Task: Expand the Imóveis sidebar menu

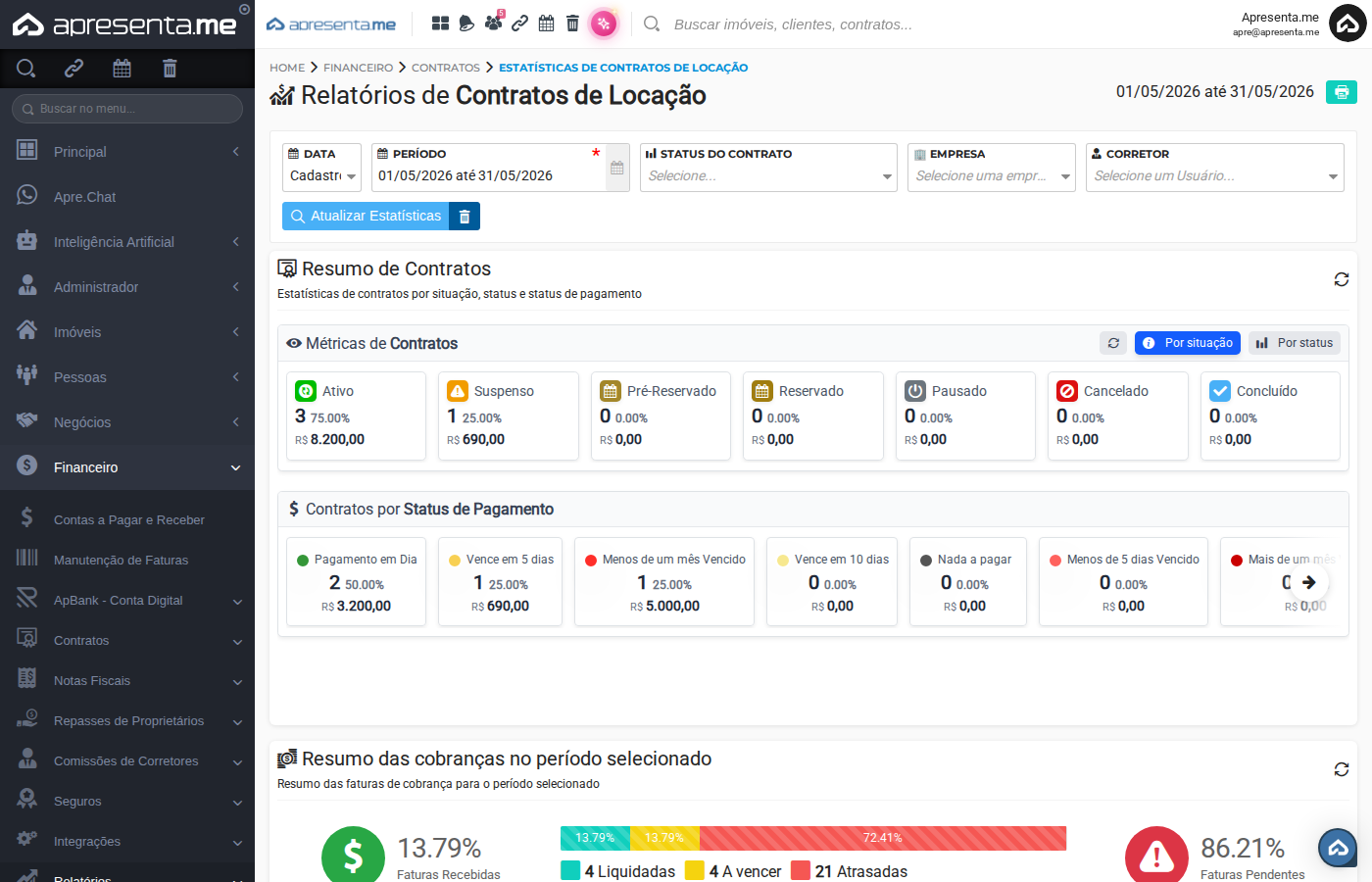Action: [x=127, y=332]
